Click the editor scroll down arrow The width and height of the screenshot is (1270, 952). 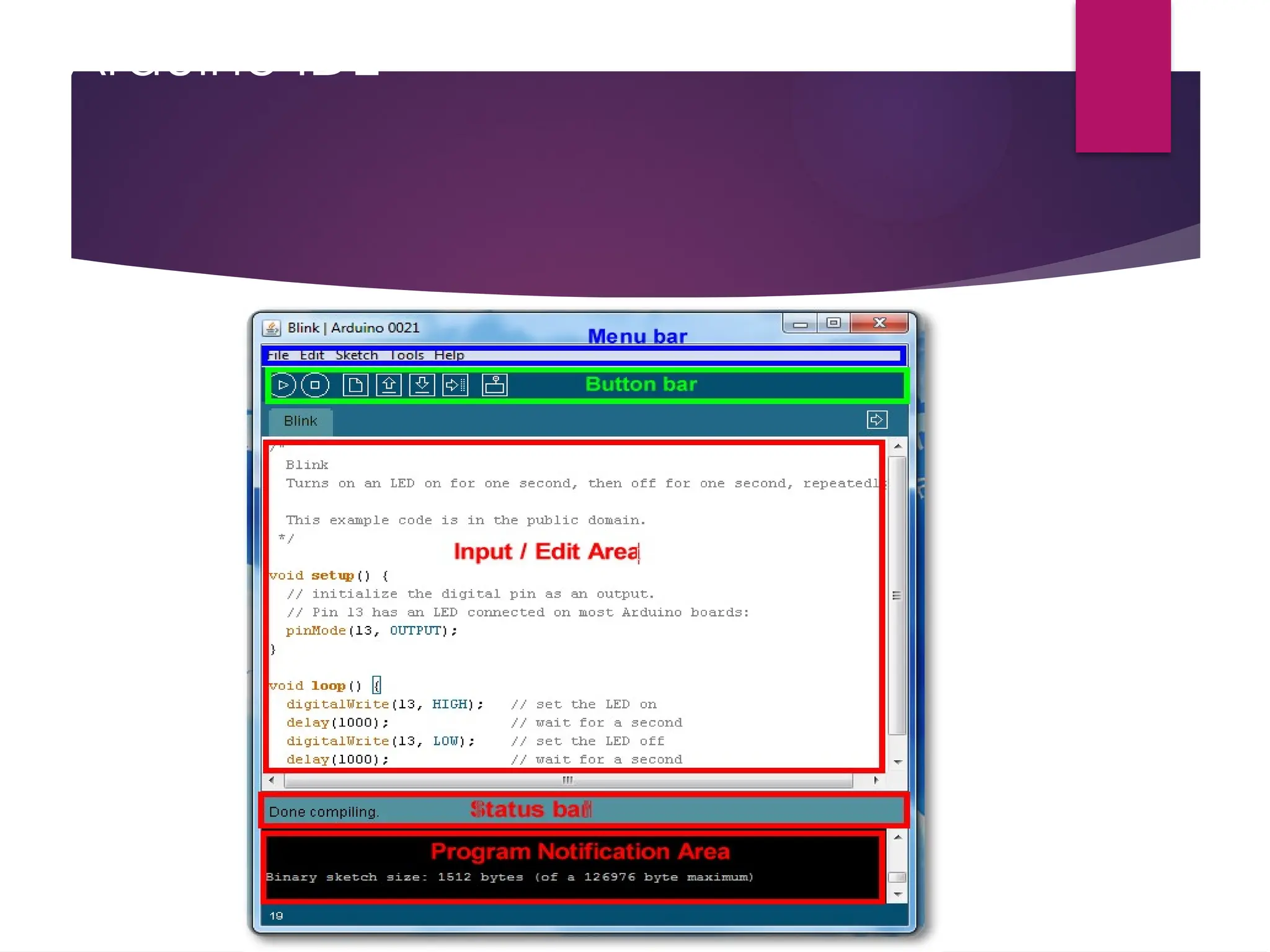897,762
